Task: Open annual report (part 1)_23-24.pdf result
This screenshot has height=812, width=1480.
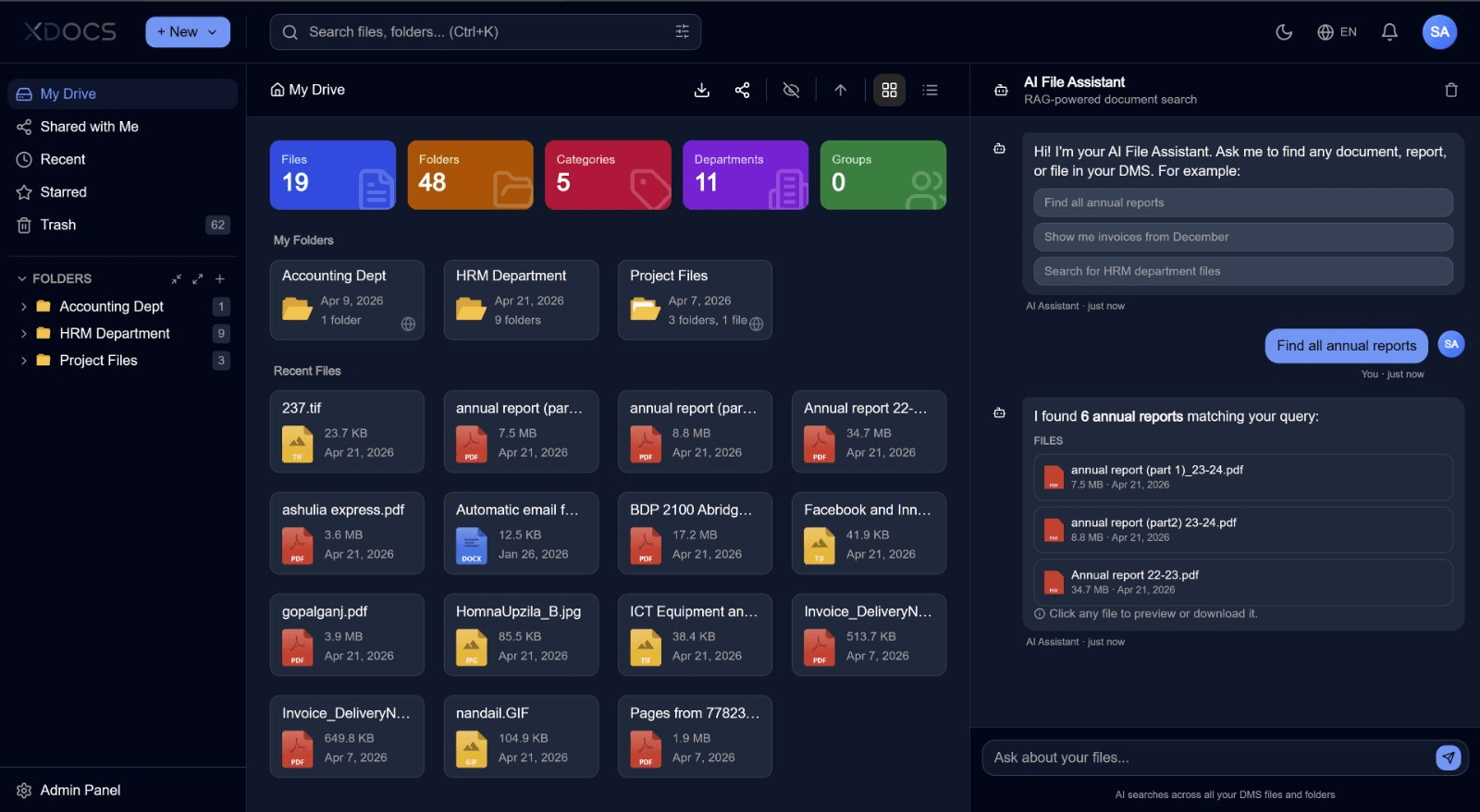Action: [x=1243, y=477]
